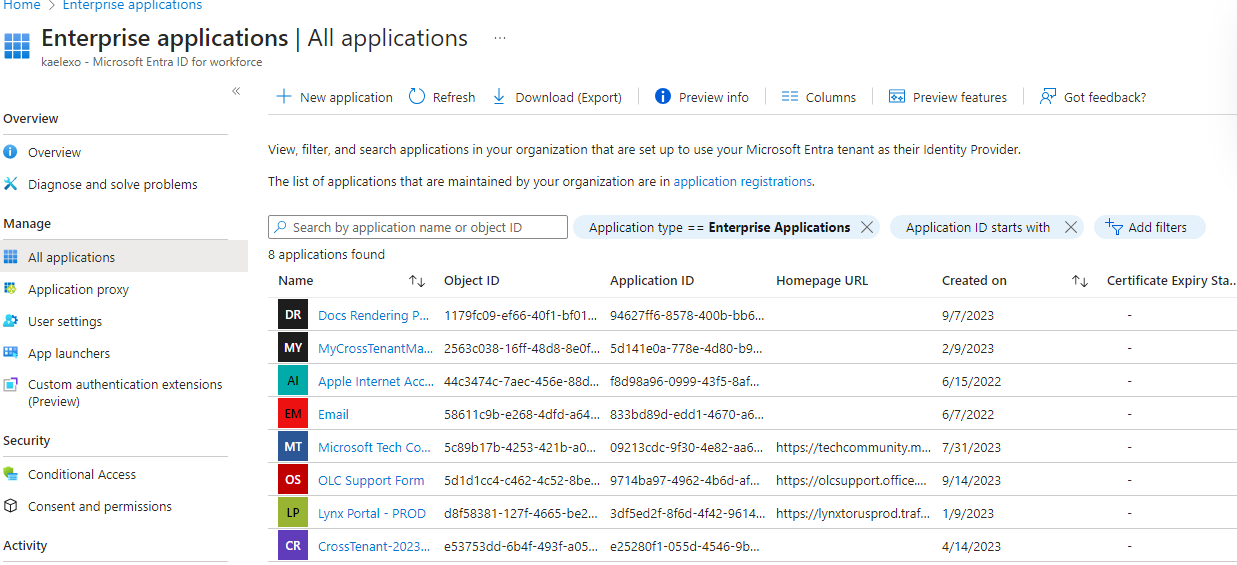Image resolution: width=1237 pixels, height=565 pixels.
Task: Click the plus icon for New application
Action: (284, 97)
